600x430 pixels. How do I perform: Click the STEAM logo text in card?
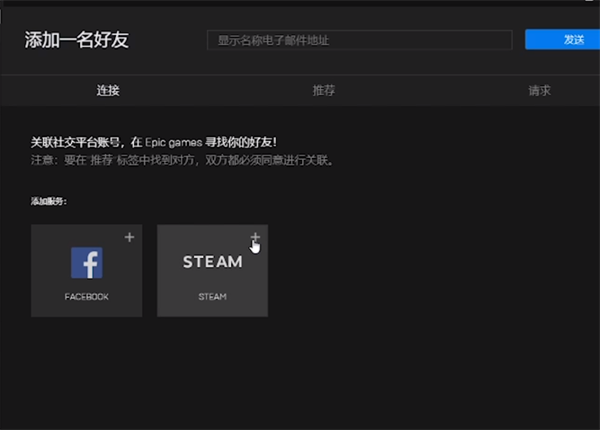212,262
